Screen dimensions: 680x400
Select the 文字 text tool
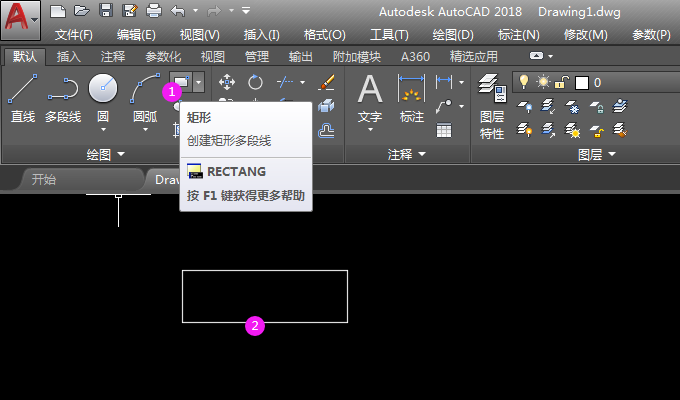click(x=370, y=98)
